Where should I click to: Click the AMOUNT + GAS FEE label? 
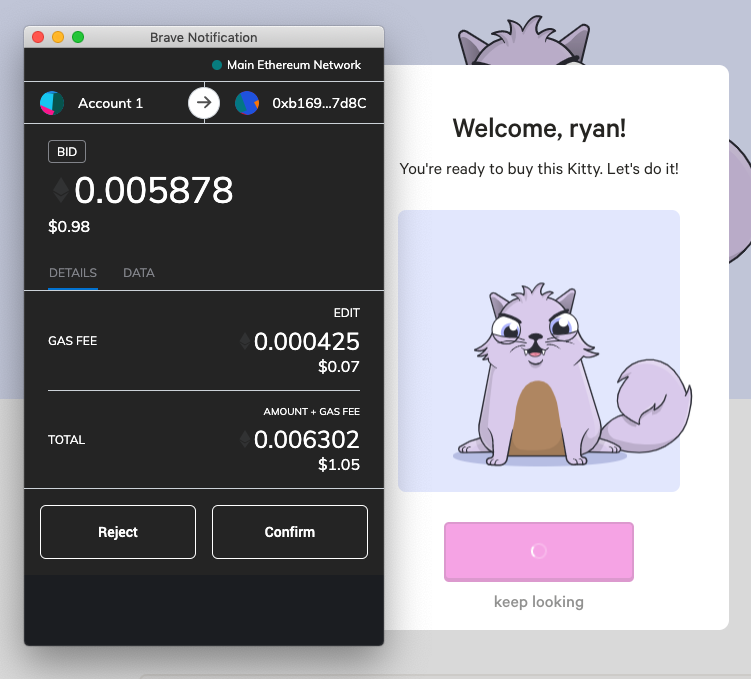pyautogui.click(x=311, y=412)
